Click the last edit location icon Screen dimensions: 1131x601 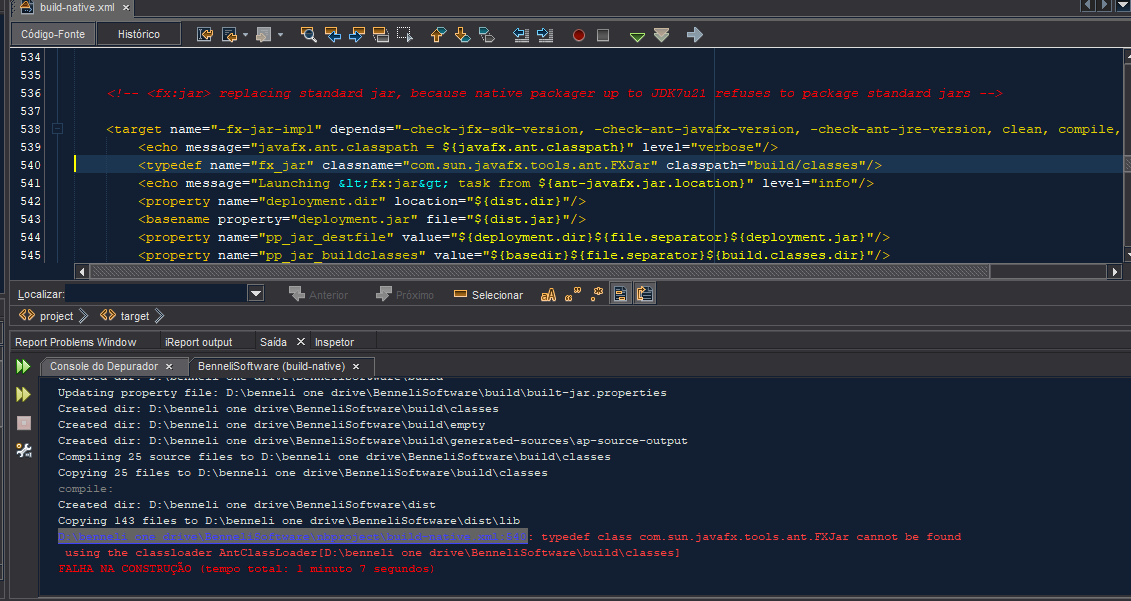[x=205, y=35]
